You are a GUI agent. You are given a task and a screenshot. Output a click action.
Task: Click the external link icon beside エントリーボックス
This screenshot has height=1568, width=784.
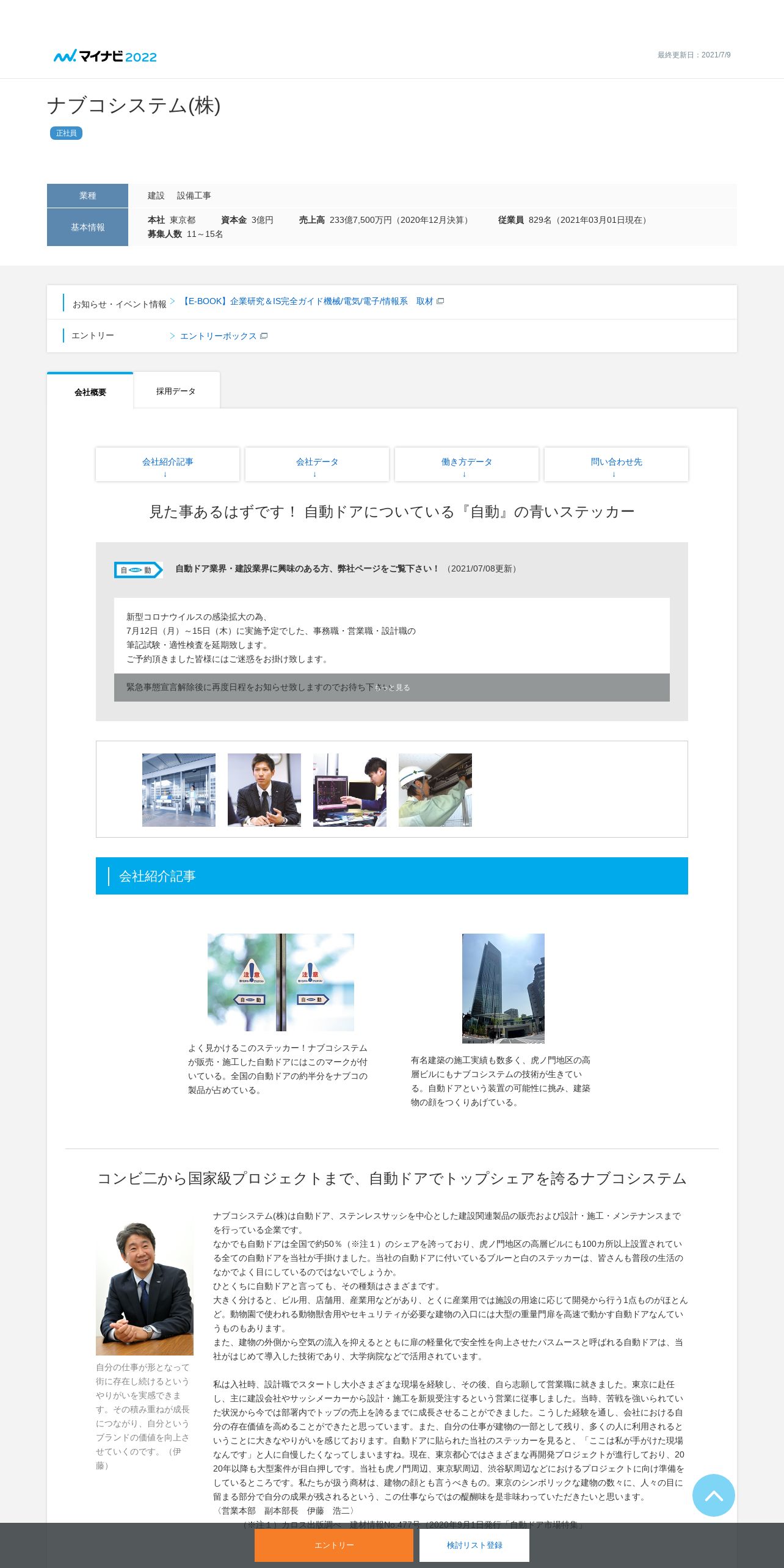tap(264, 336)
